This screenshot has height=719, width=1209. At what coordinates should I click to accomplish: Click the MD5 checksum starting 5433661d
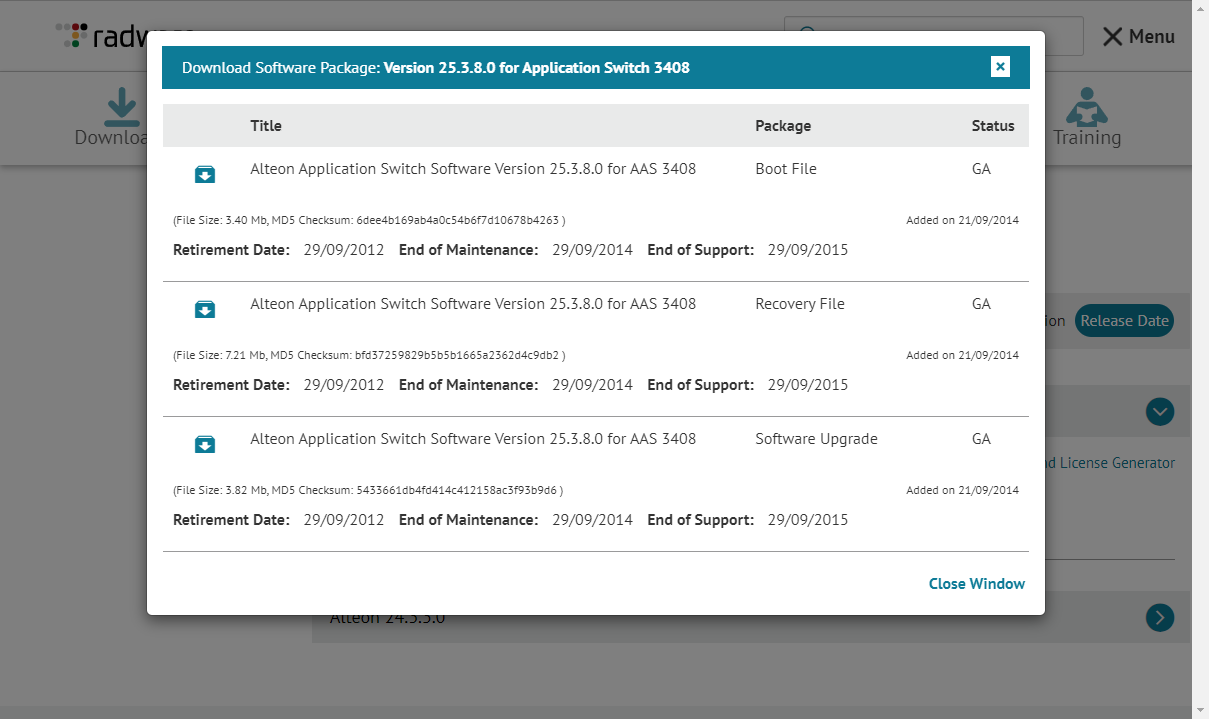coord(457,490)
